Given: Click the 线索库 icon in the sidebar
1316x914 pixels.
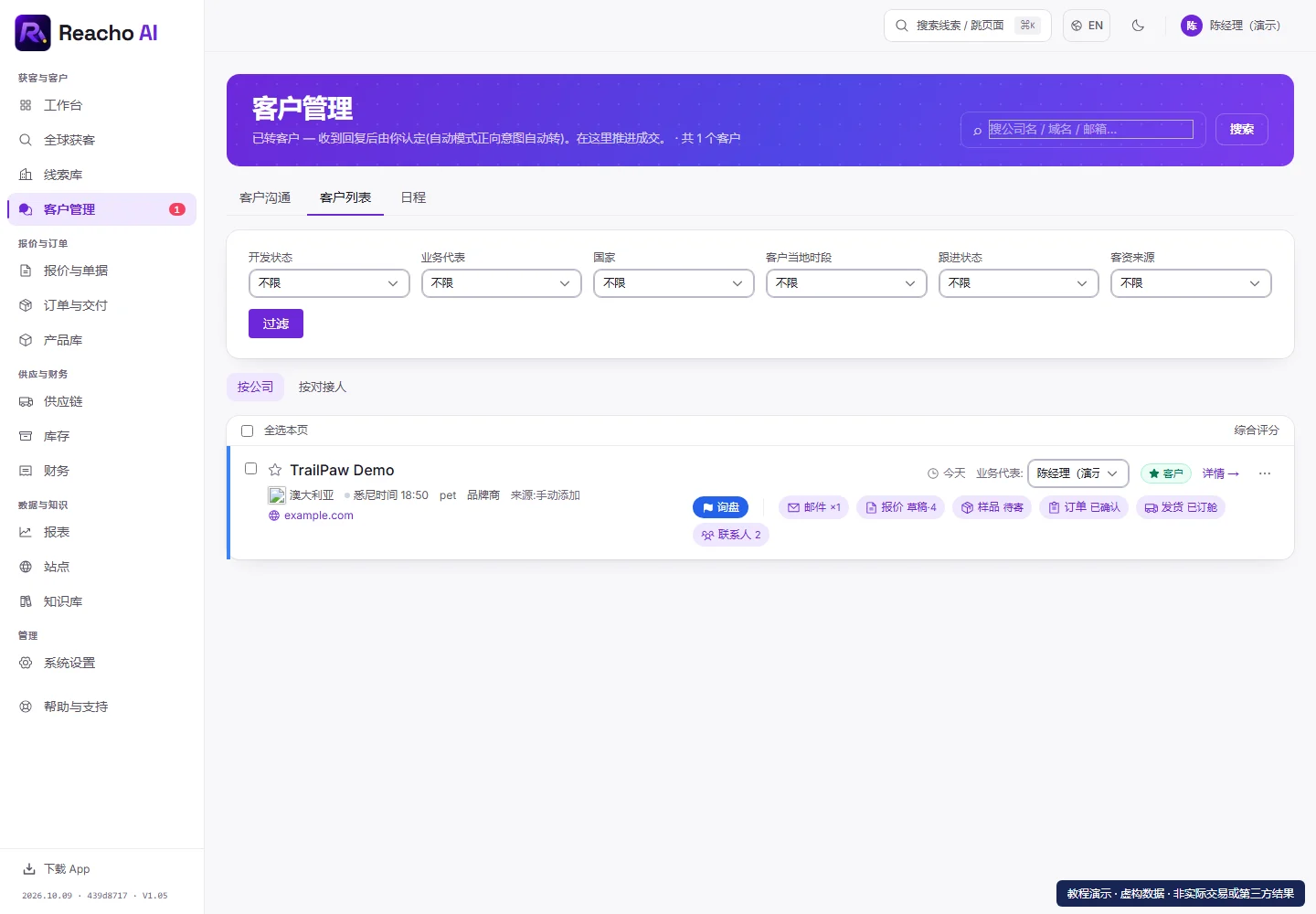Looking at the screenshot, I should coord(26,175).
